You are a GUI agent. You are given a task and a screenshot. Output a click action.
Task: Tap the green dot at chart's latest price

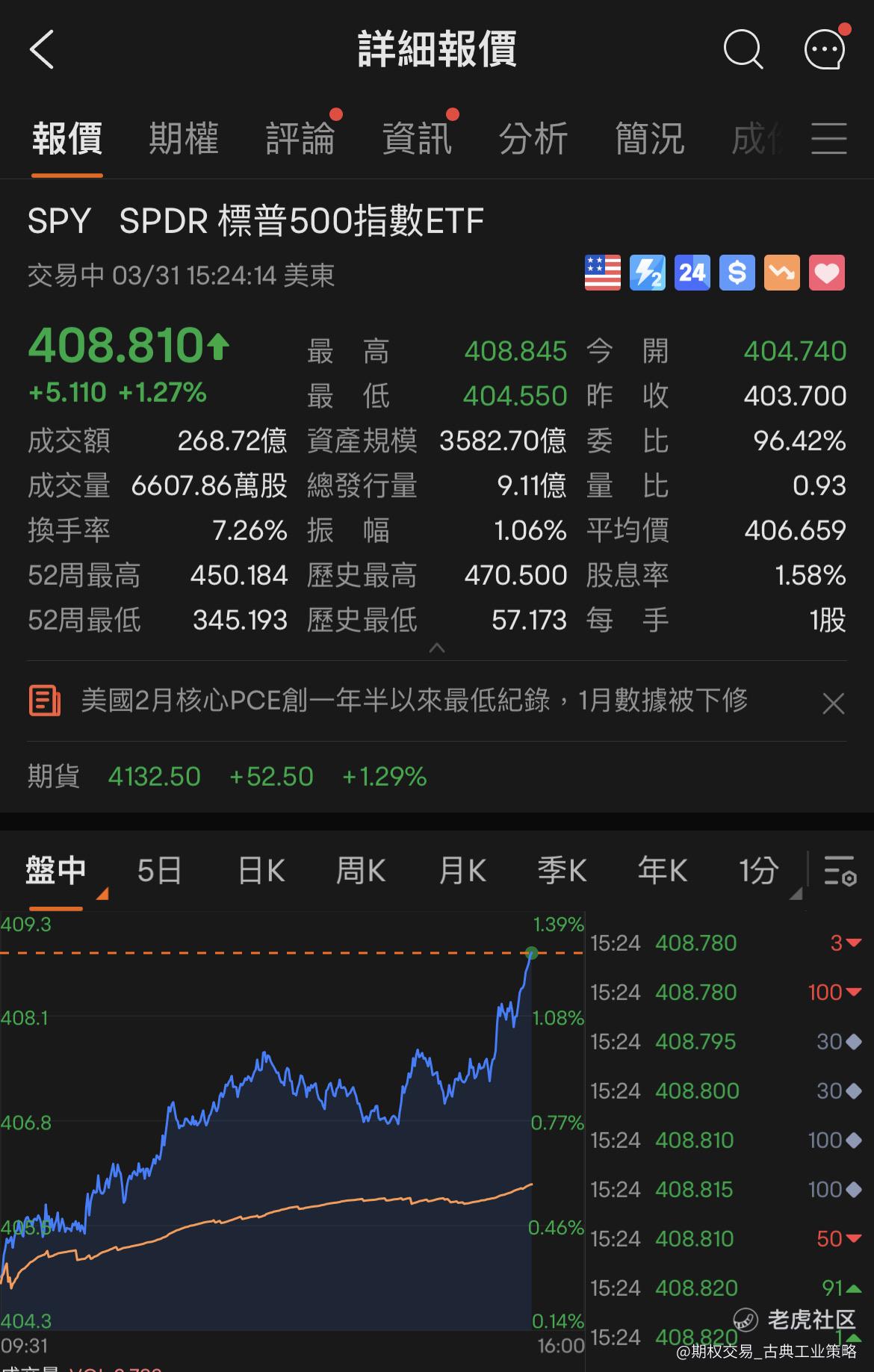click(532, 953)
